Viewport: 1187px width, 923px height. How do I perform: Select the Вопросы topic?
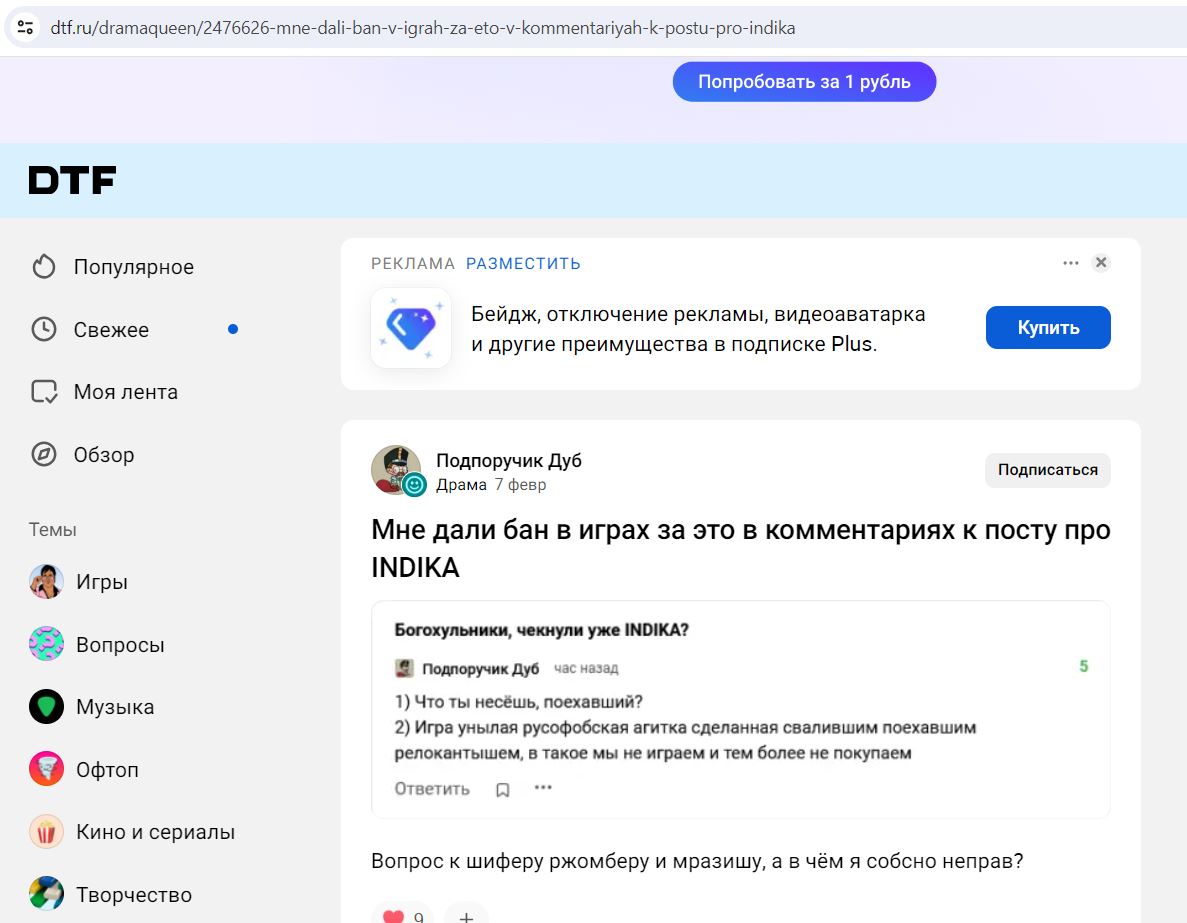point(120,644)
